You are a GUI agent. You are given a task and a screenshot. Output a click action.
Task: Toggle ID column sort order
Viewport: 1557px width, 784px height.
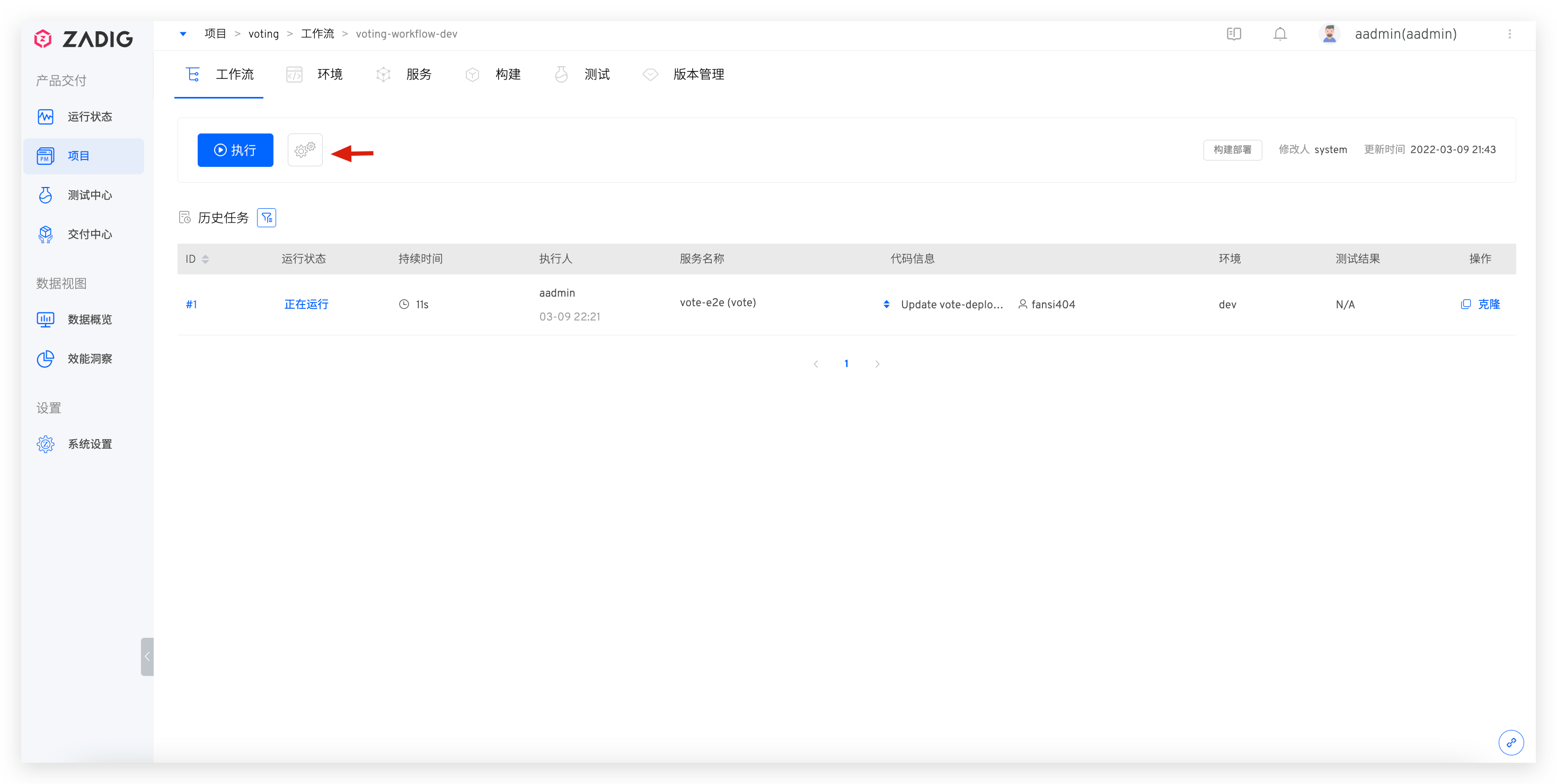206,259
